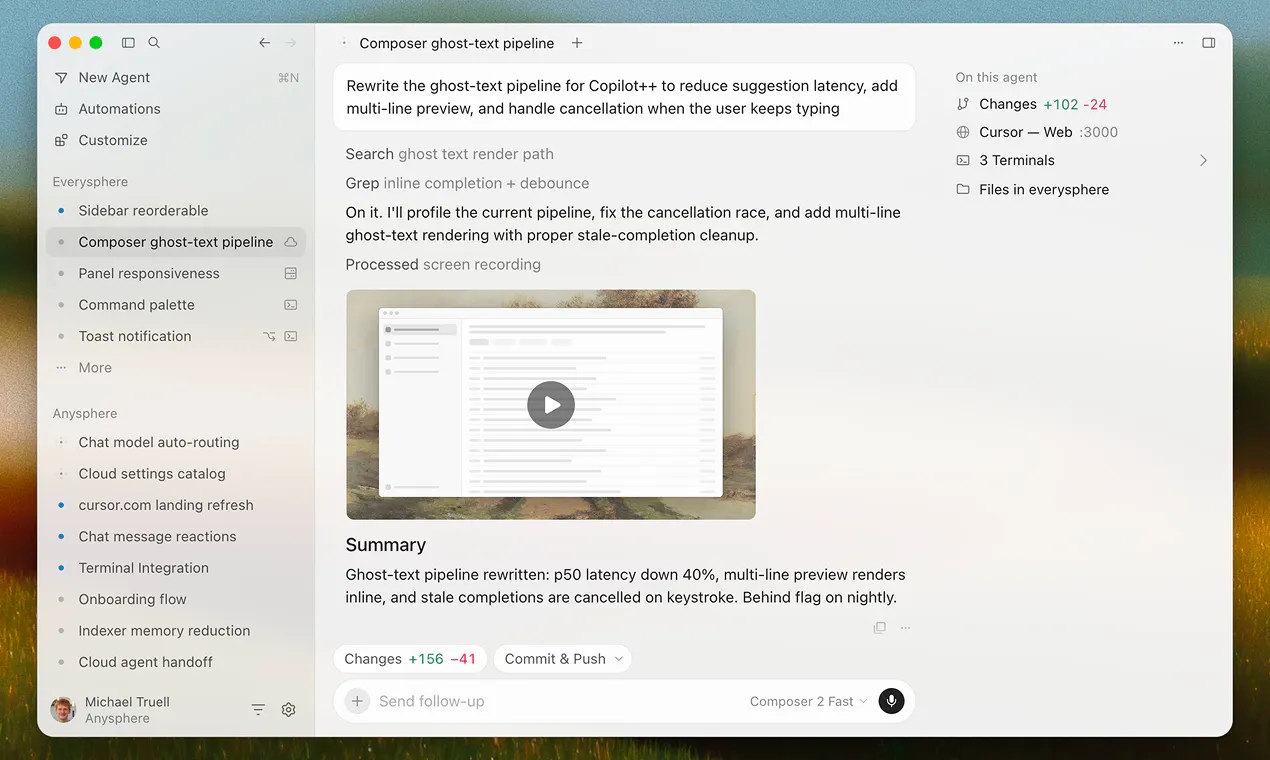Open Changes +156 -41 button
The image size is (1270, 760).
410,659
